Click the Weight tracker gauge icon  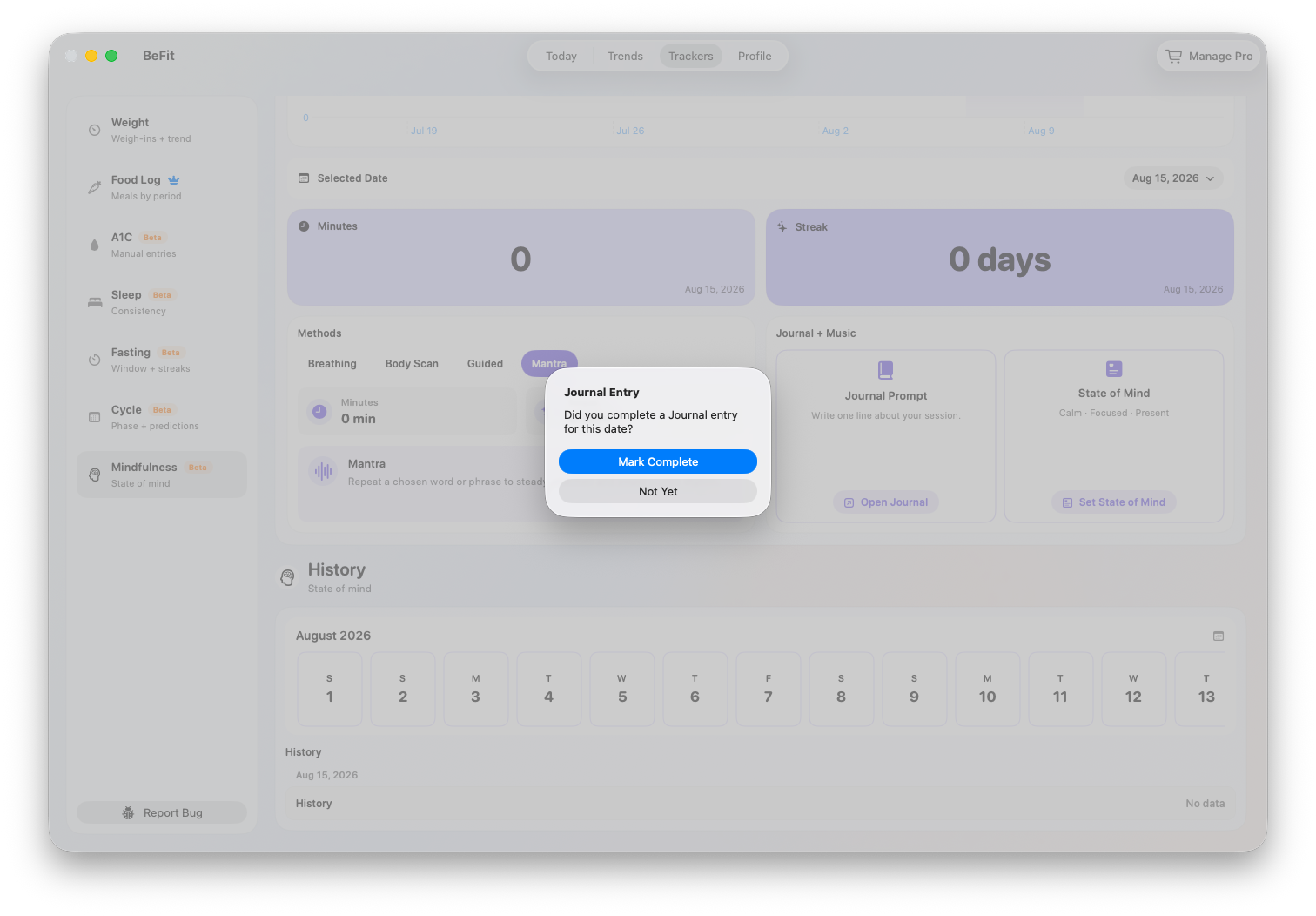click(x=94, y=131)
